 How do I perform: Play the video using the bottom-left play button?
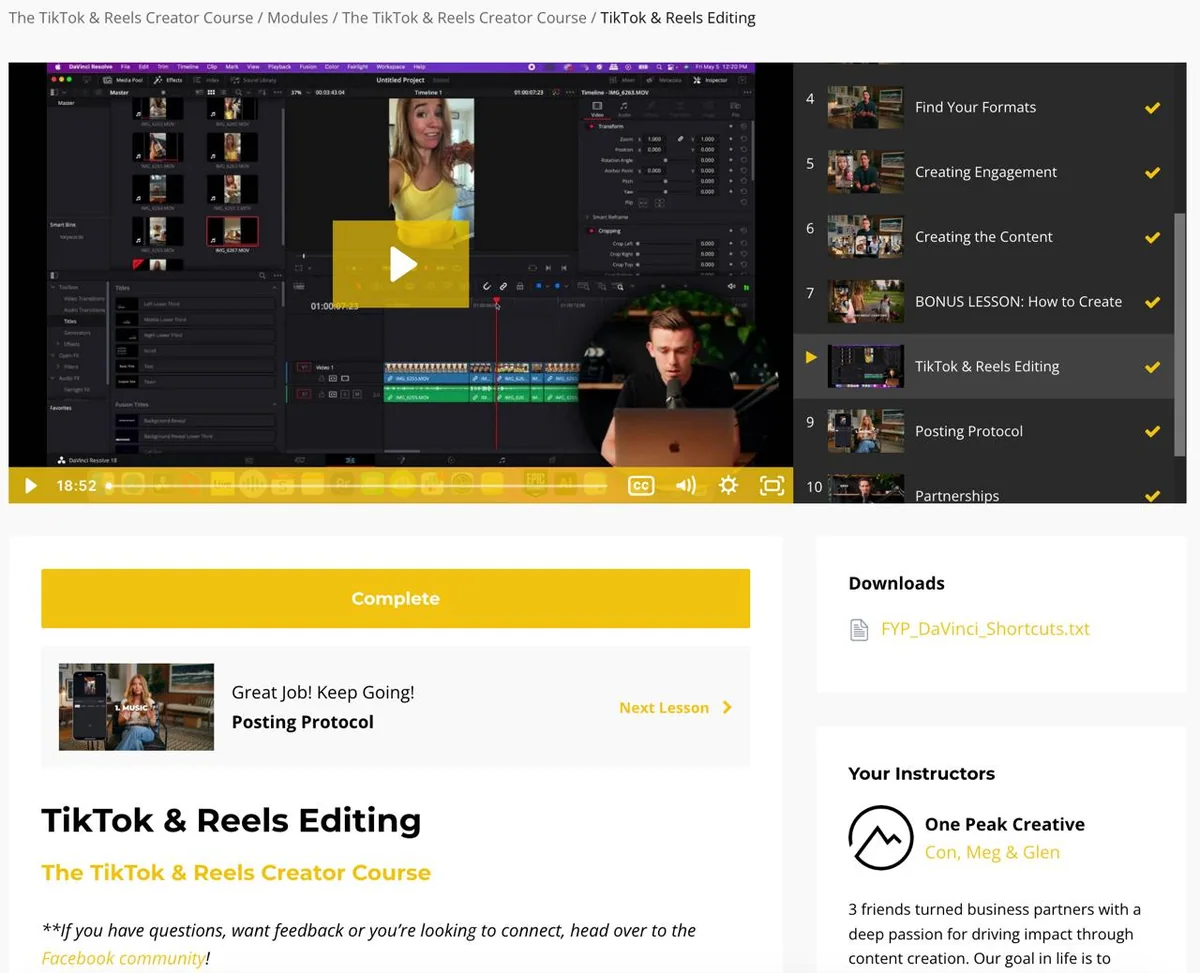click(x=30, y=485)
